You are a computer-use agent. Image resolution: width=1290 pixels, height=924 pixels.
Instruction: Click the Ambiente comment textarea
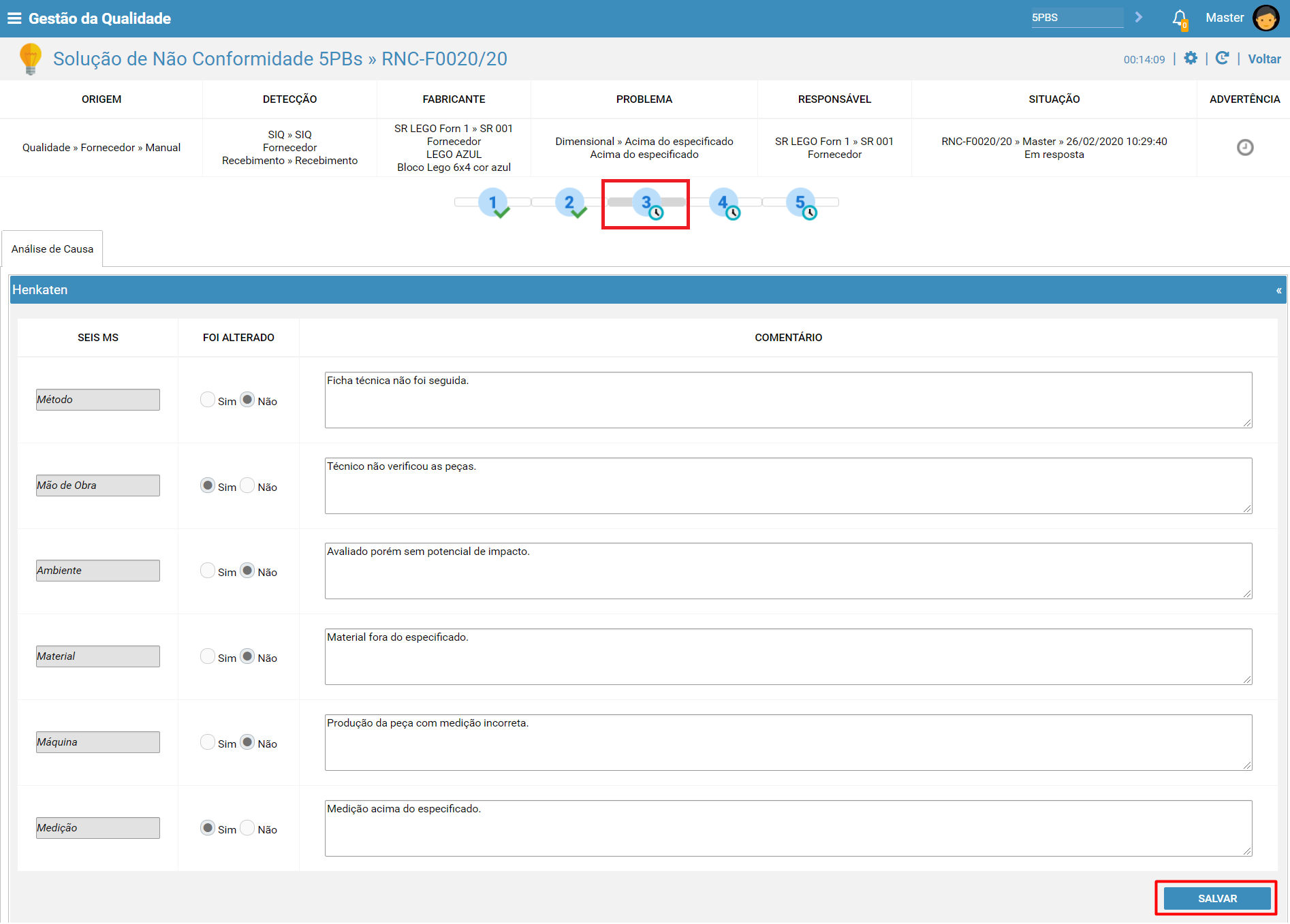tap(788, 571)
